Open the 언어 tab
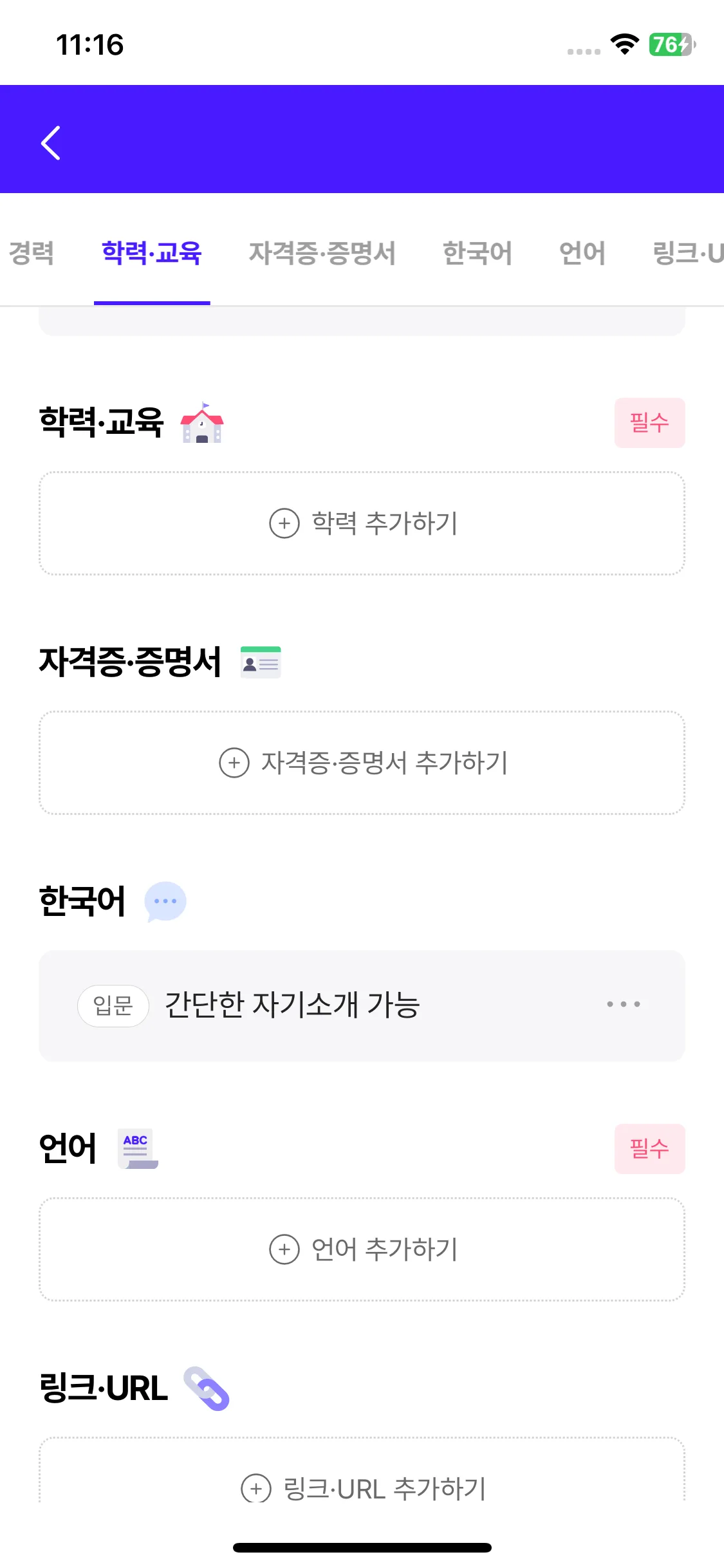The image size is (724, 1568). point(582,252)
